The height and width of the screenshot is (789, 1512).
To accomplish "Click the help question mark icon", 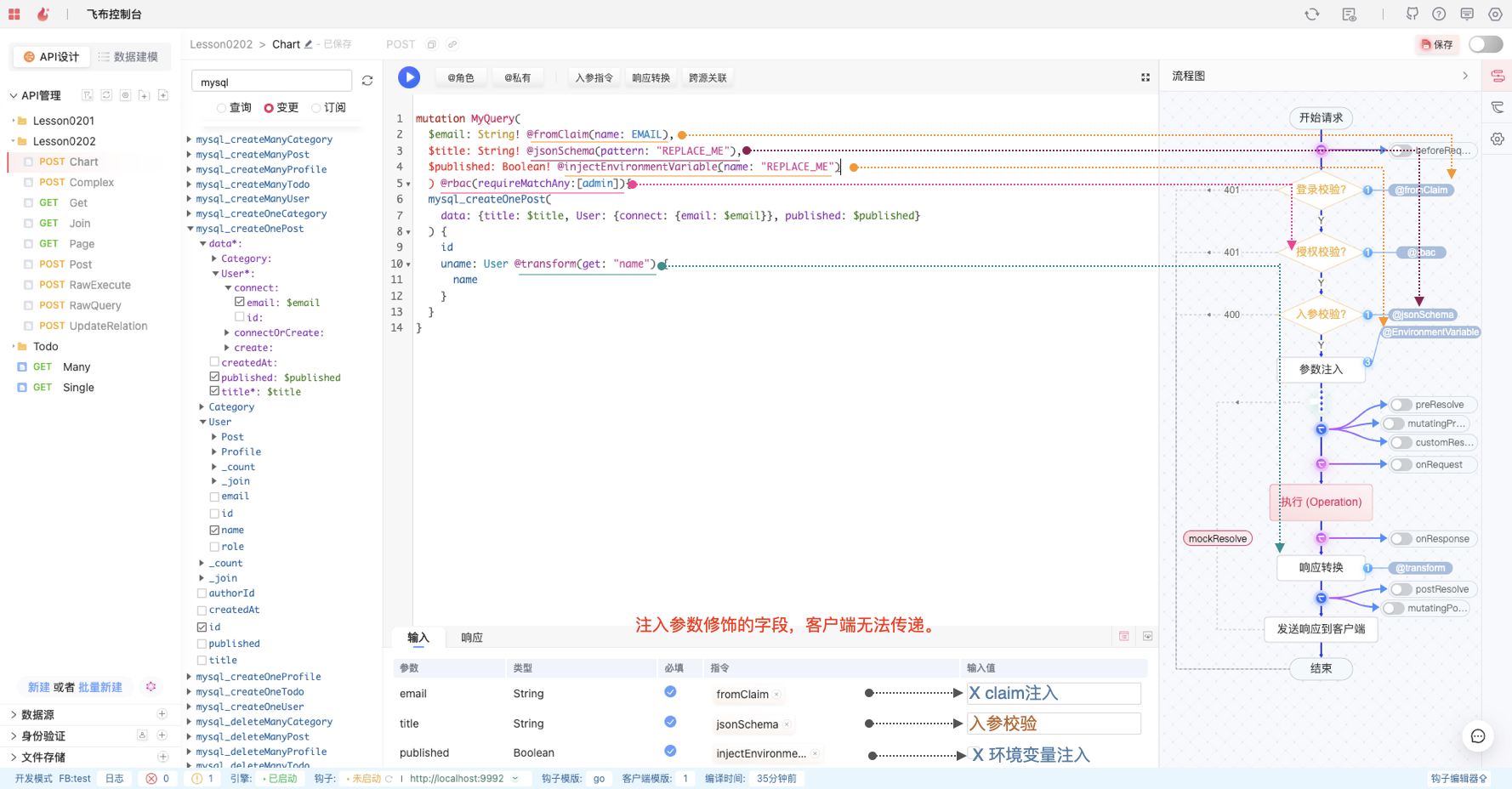I will pos(1439,14).
